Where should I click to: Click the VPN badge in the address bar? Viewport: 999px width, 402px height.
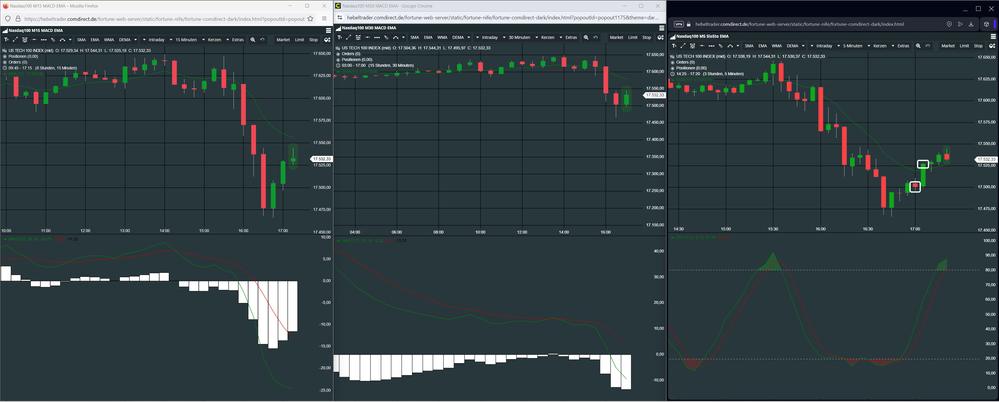[x=679, y=24]
